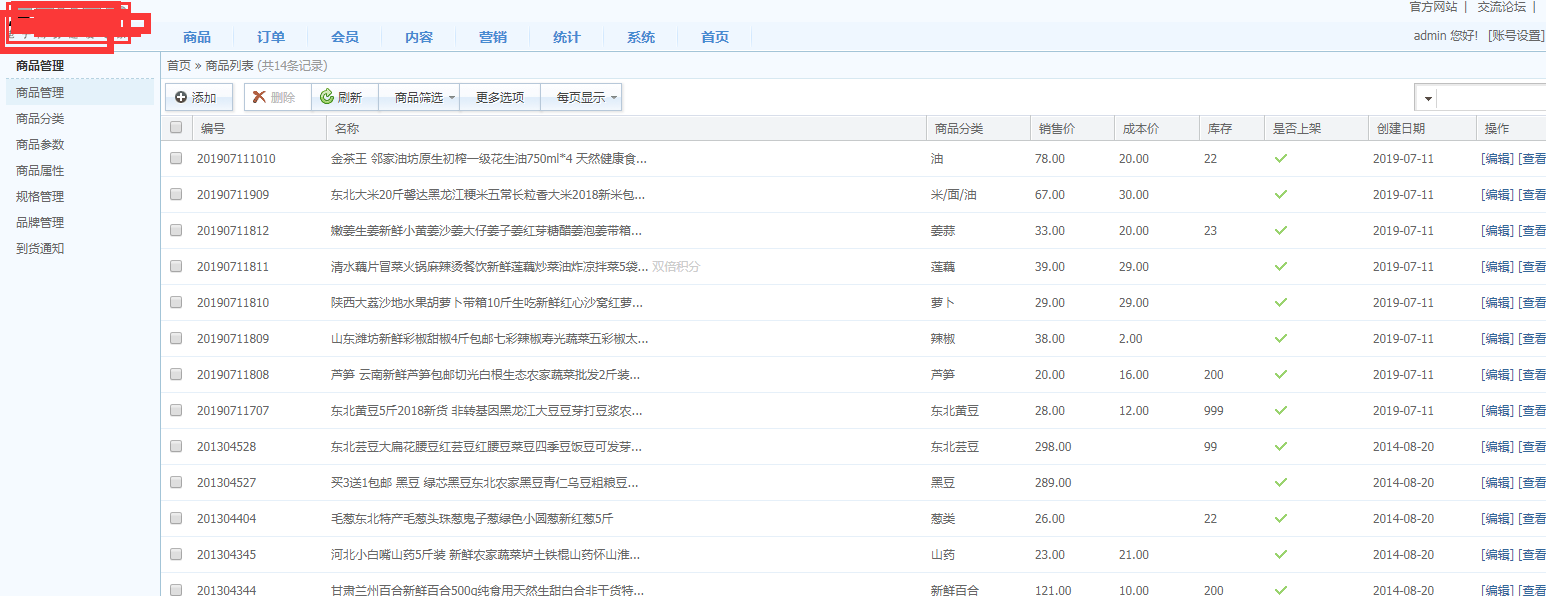Click 编辑 for product 201907111010

pos(1497,158)
